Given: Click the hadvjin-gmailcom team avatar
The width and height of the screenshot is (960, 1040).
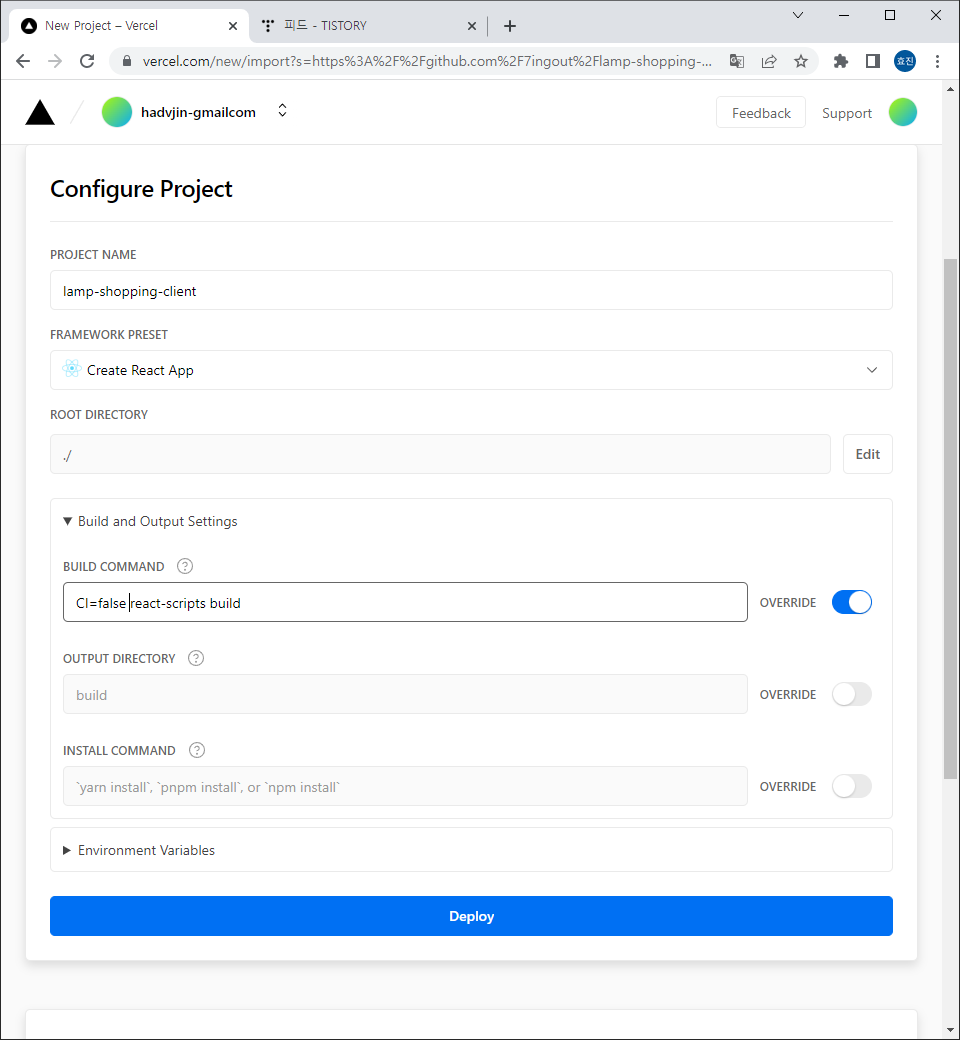Looking at the screenshot, I should pyautogui.click(x=116, y=112).
